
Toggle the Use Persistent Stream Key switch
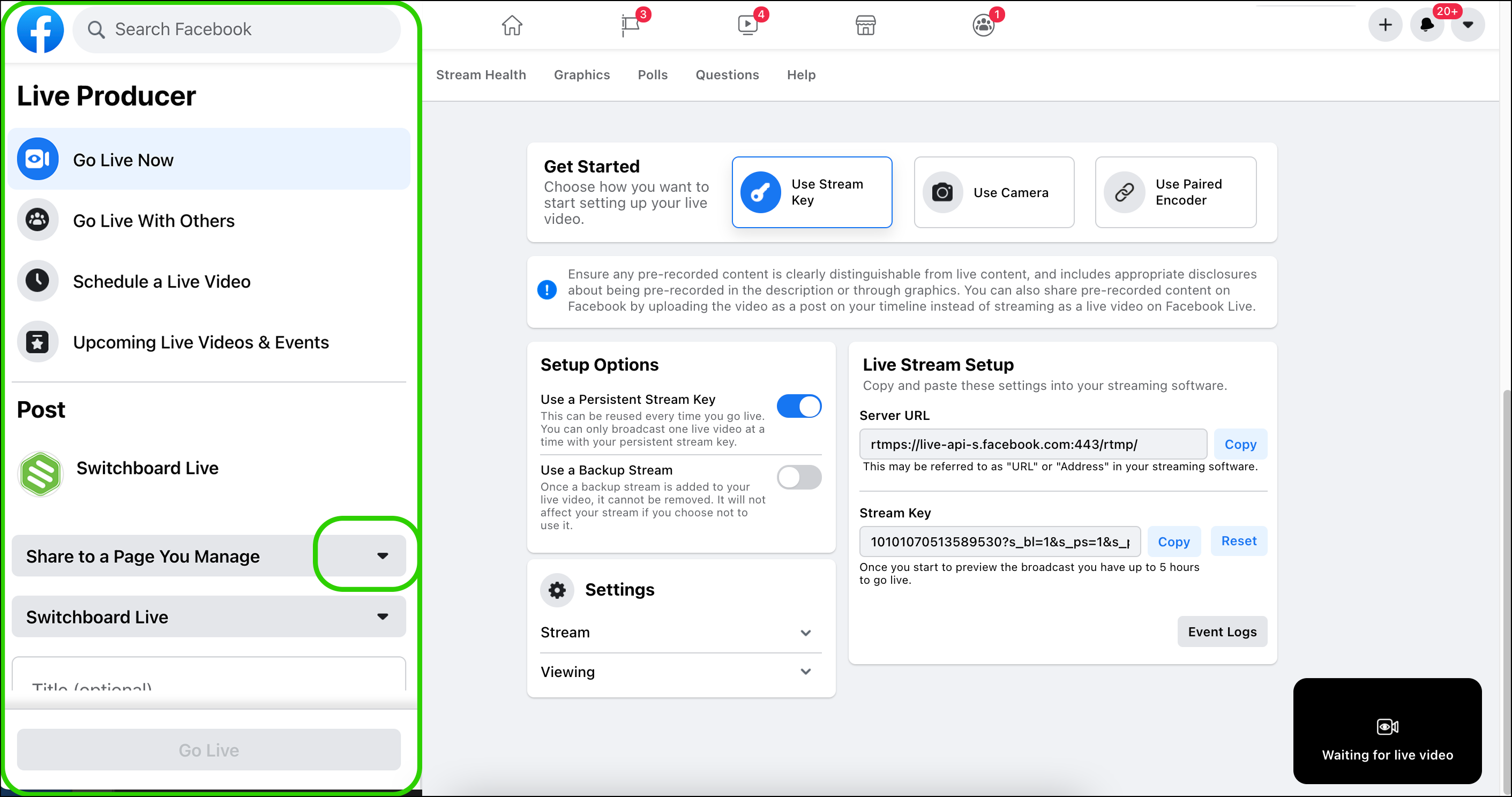coord(800,405)
